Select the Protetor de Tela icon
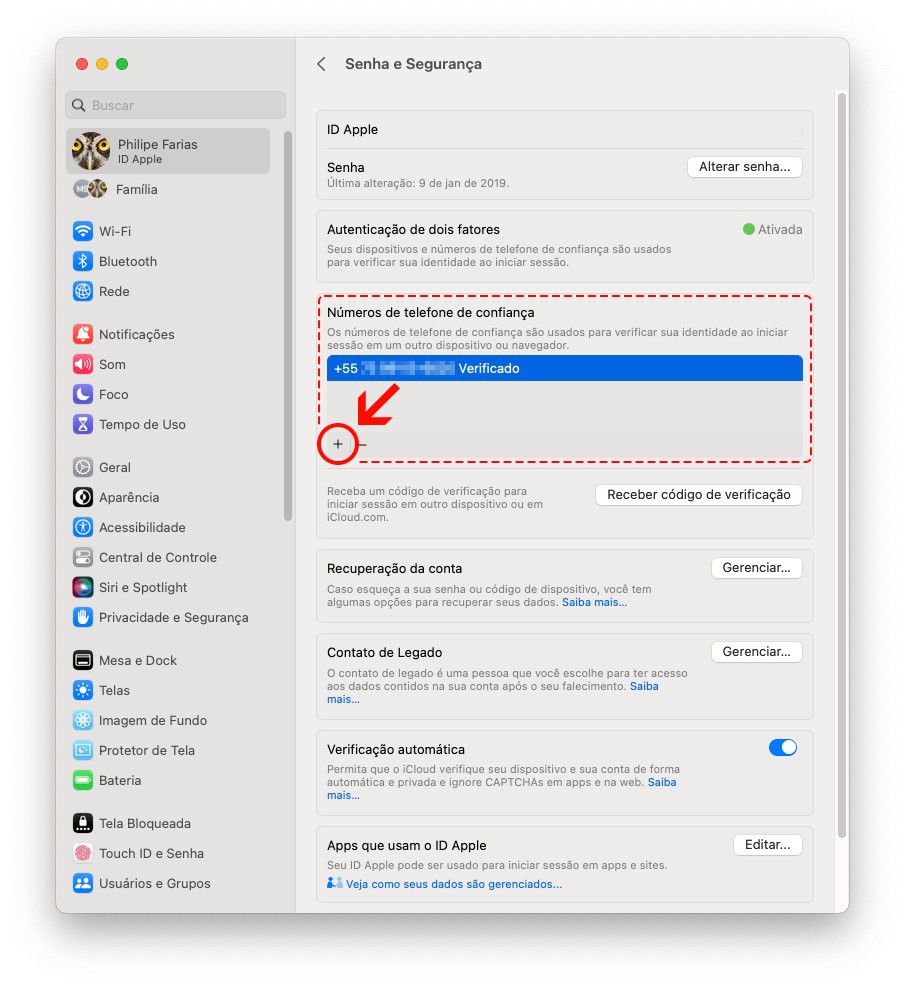 (x=82, y=750)
